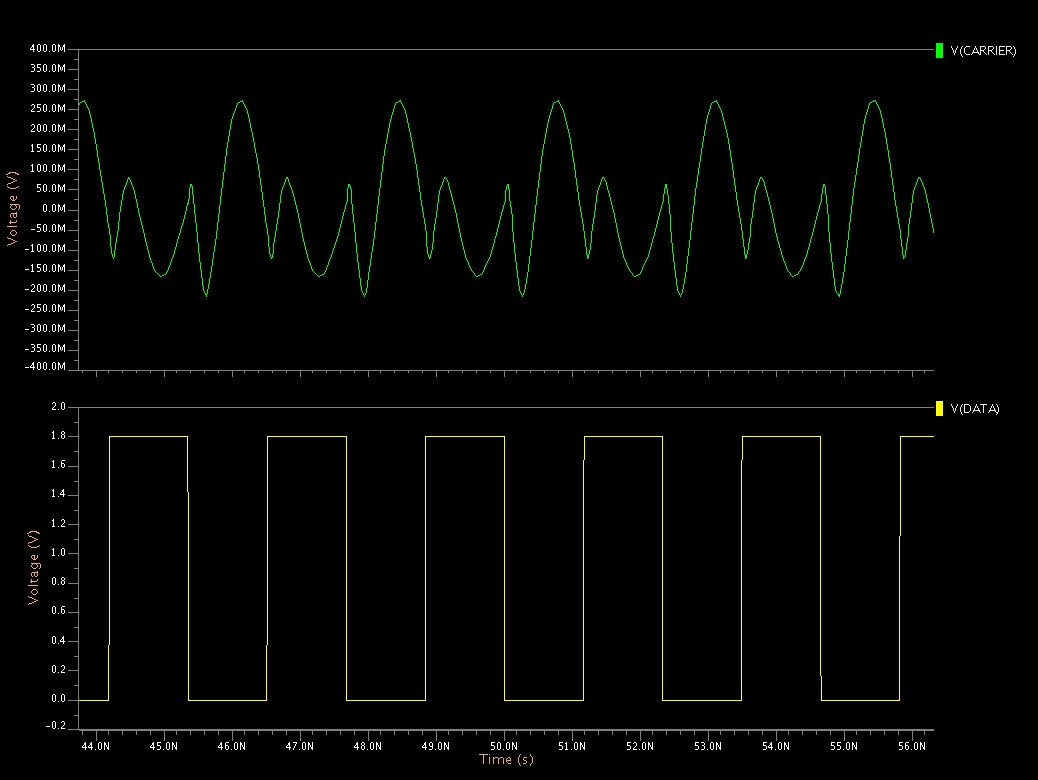Image resolution: width=1038 pixels, height=780 pixels.
Task: Click the -0.2 data voltage axis label
Action: 56,726
